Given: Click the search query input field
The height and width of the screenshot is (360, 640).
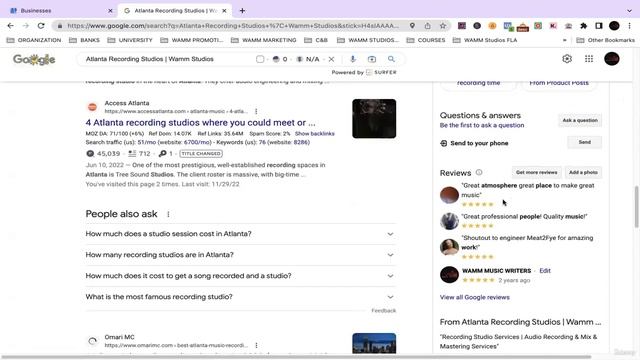Looking at the screenshot, I should click(x=167, y=59).
